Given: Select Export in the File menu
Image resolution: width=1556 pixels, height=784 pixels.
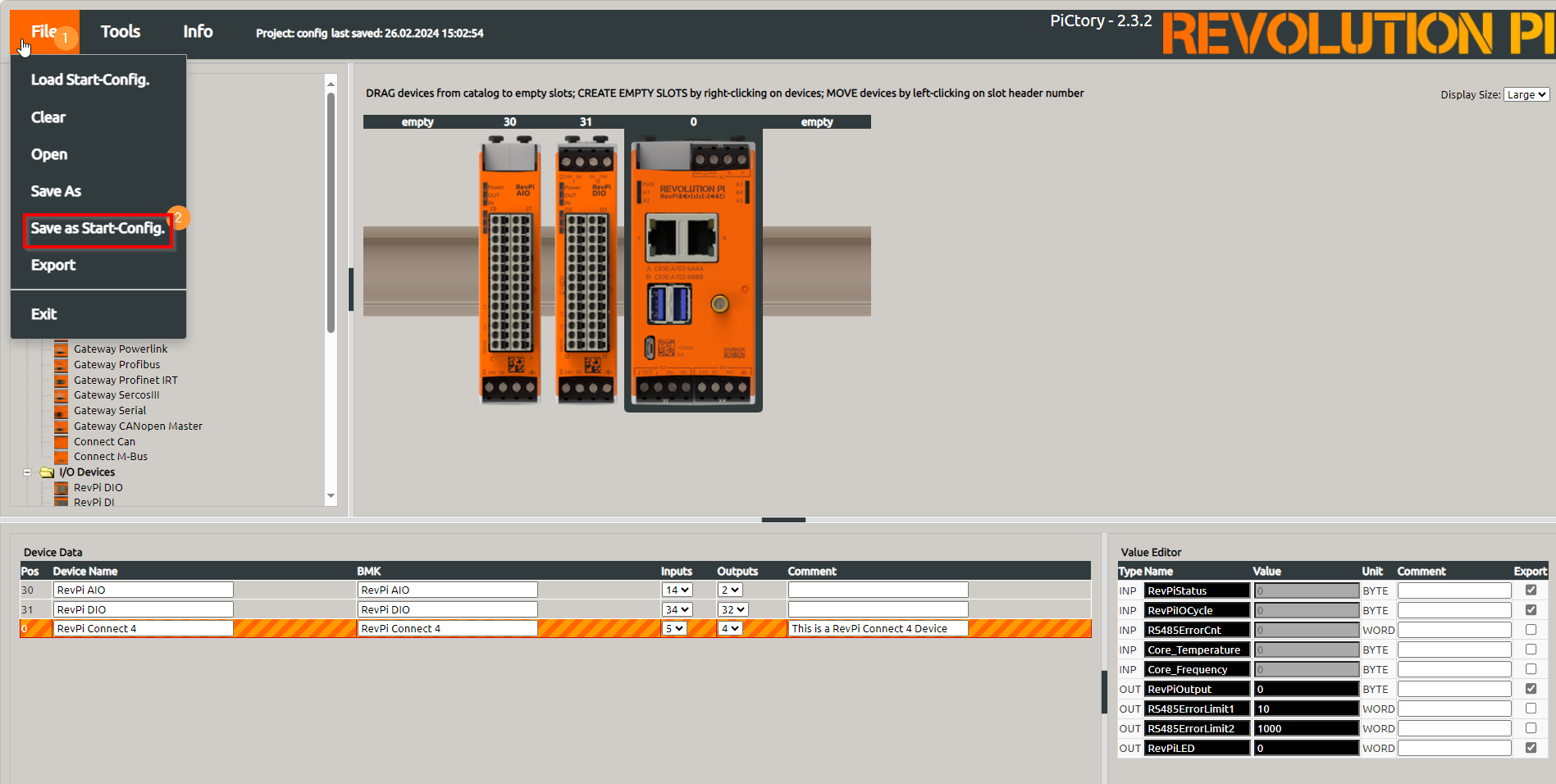Looking at the screenshot, I should [53, 265].
